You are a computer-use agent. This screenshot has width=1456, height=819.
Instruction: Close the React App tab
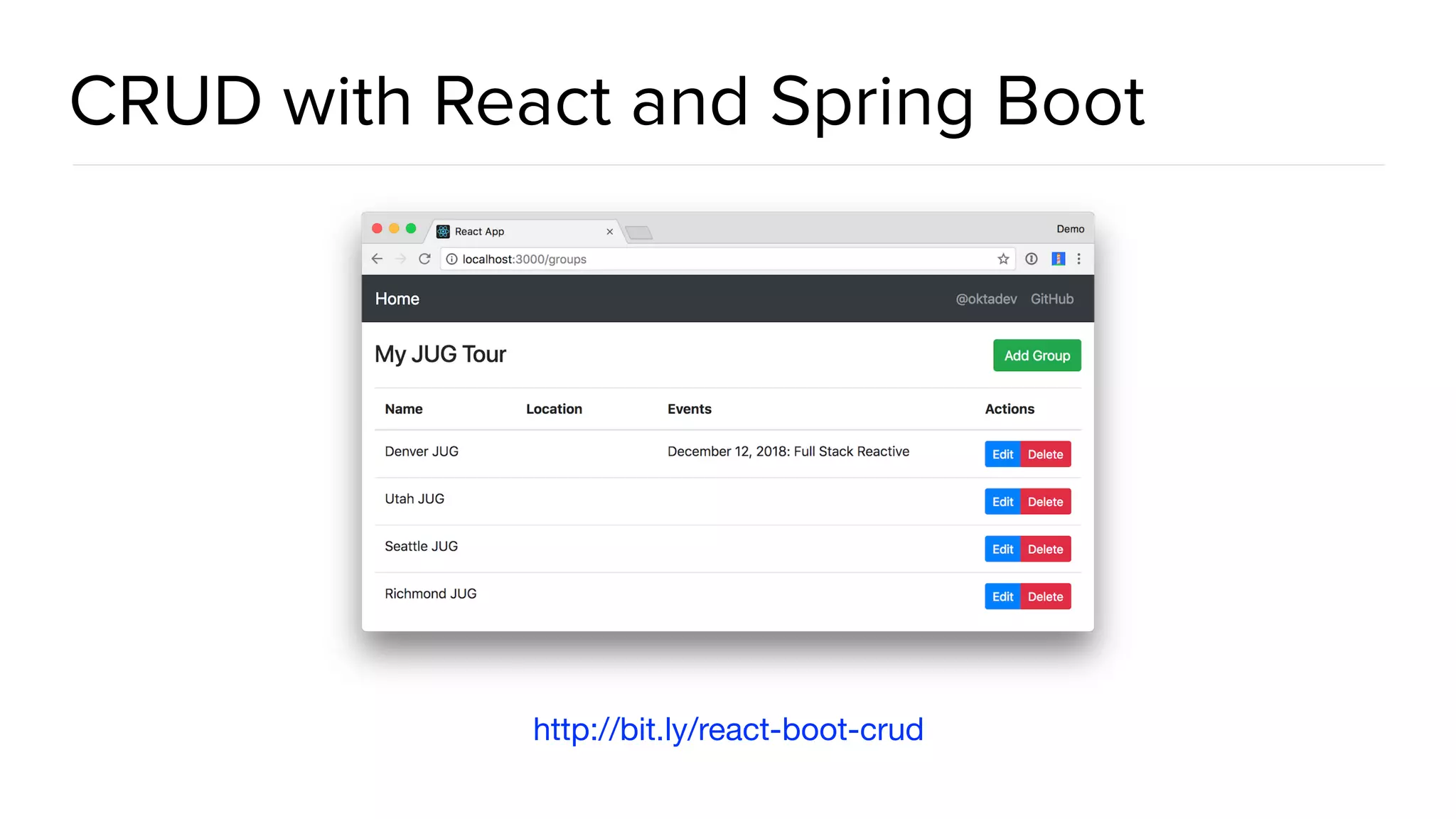pos(609,231)
